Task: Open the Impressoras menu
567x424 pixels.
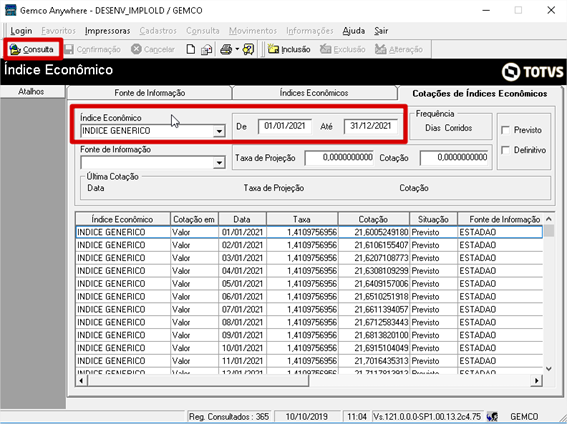Action: [x=107, y=31]
